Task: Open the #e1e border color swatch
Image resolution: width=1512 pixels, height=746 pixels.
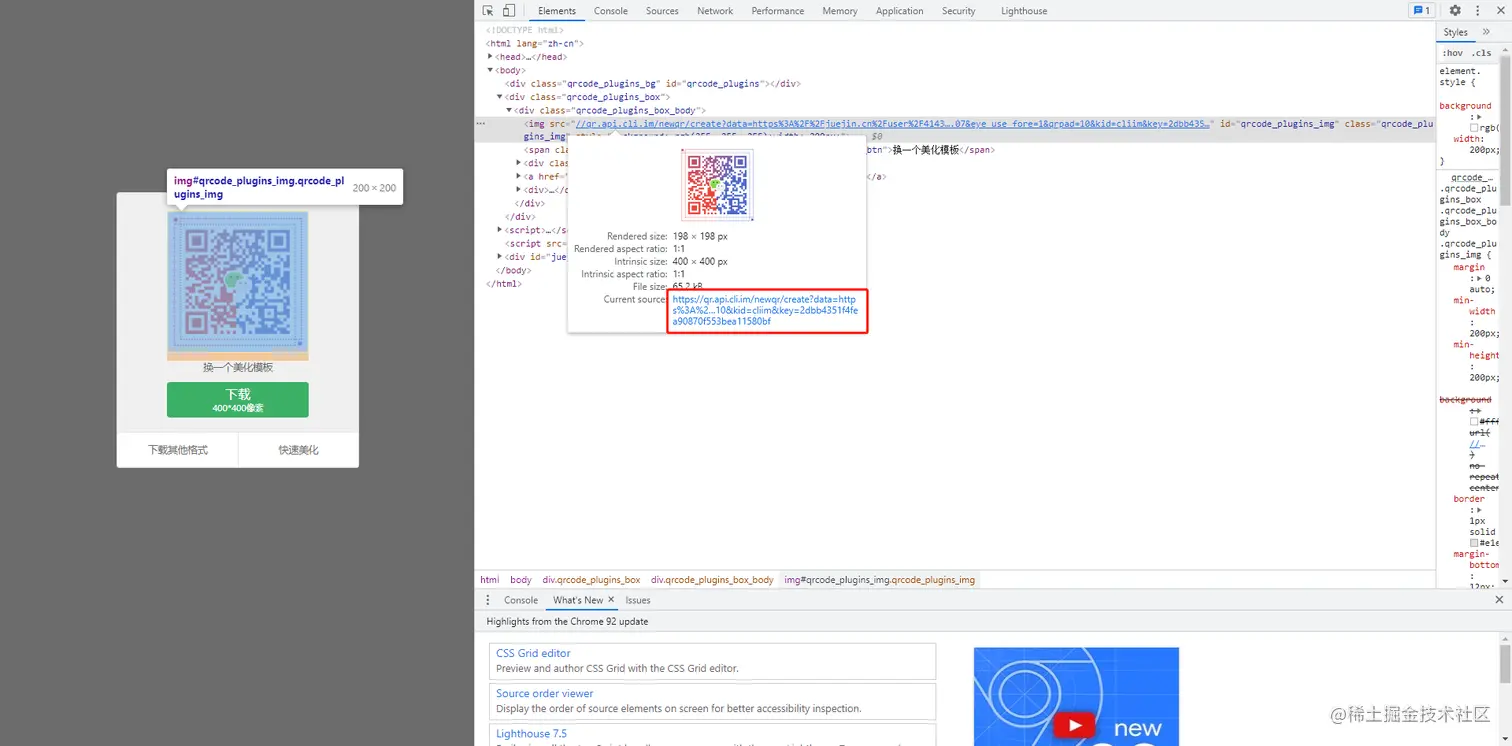Action: [1474, 543]
